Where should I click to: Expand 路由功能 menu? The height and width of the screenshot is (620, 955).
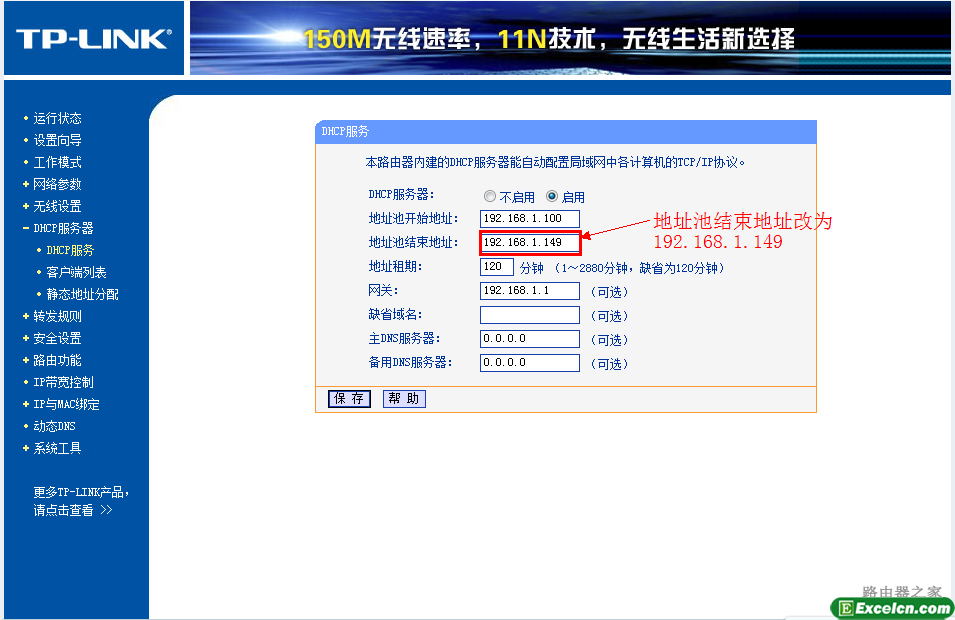click(x=57, y=360)
